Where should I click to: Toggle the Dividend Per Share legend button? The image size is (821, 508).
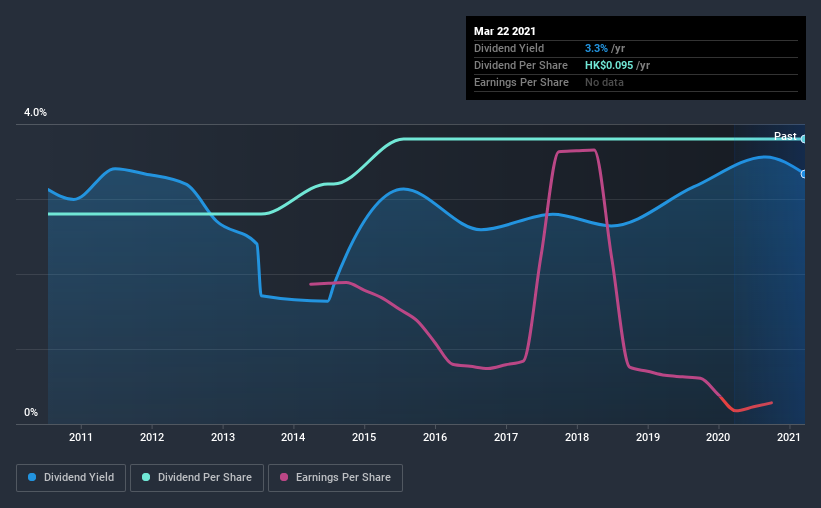click(197, 478)
